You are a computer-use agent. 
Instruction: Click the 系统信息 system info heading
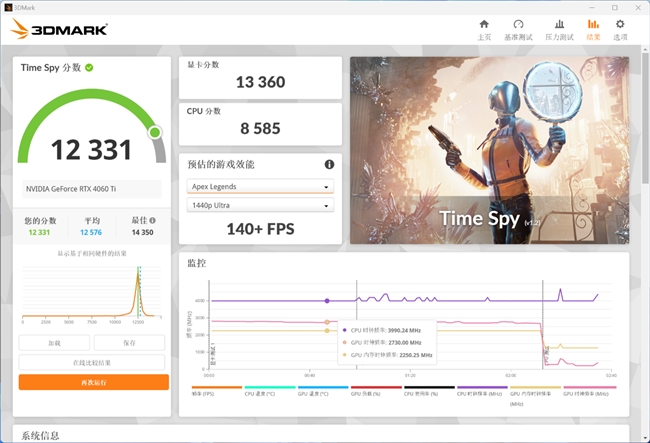40,436
